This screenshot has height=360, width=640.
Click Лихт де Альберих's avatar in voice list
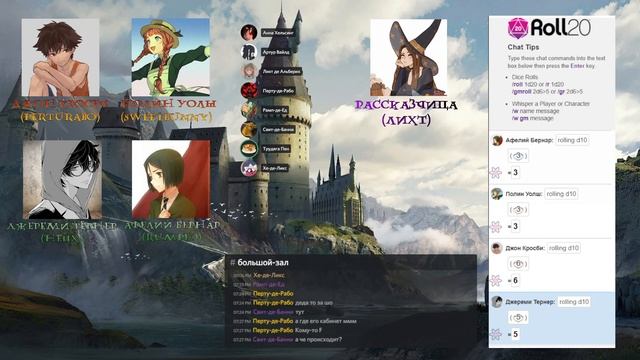(x=249, y=71)
